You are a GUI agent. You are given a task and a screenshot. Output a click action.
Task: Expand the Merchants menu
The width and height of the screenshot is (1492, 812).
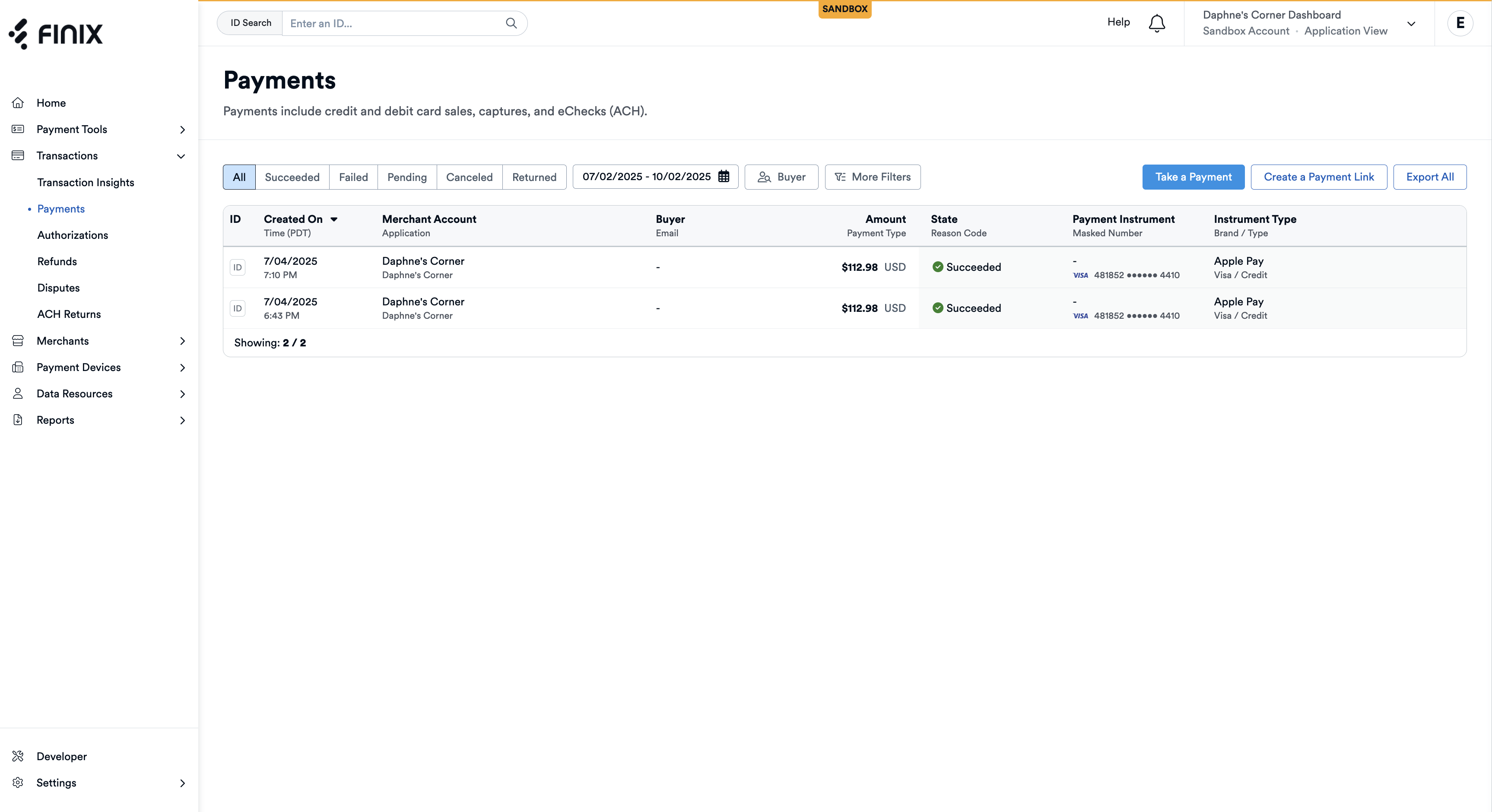tap(182, 340)
